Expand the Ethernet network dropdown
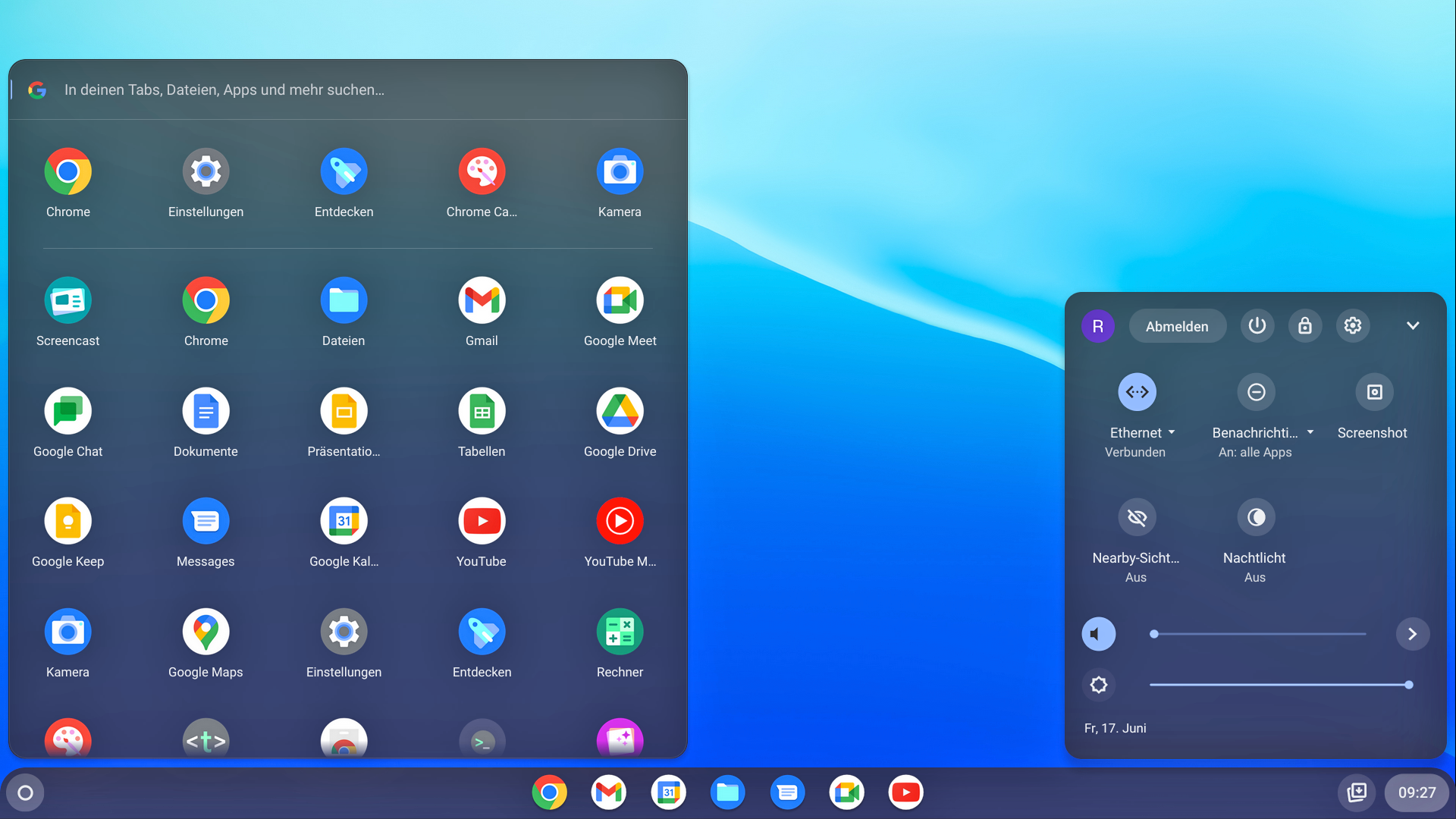This screenshot has height=819, width=1456. pyautogui.click(x=1172, y=432)
